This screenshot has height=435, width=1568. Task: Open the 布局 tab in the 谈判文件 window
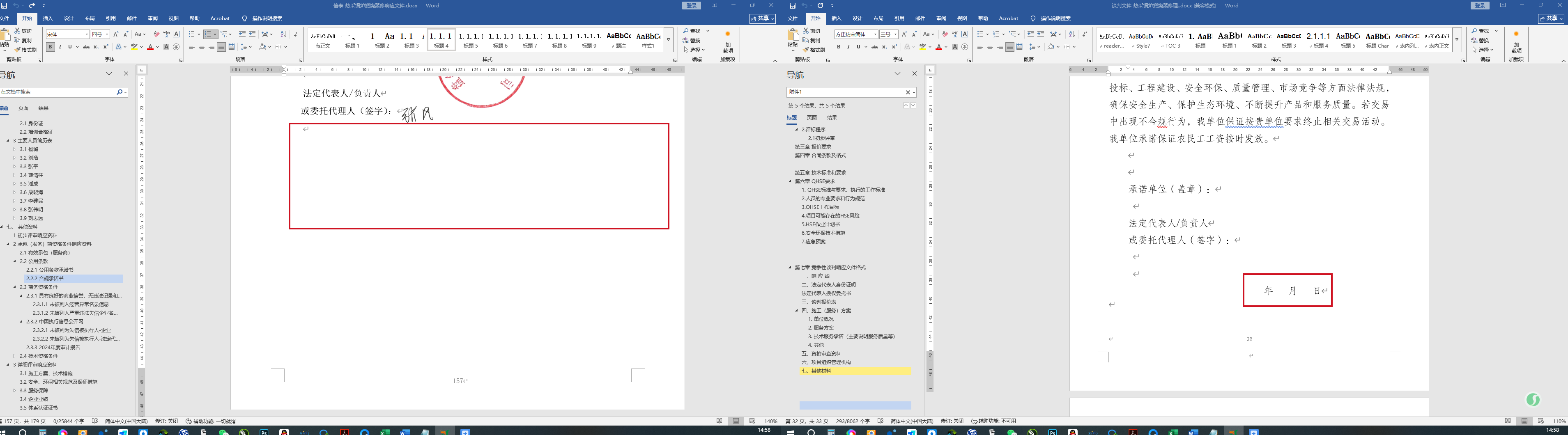tap(878, 18)
